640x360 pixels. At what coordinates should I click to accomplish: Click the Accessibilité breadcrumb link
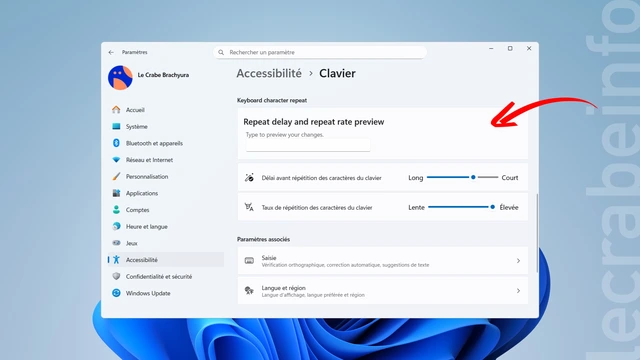[269, 73]
